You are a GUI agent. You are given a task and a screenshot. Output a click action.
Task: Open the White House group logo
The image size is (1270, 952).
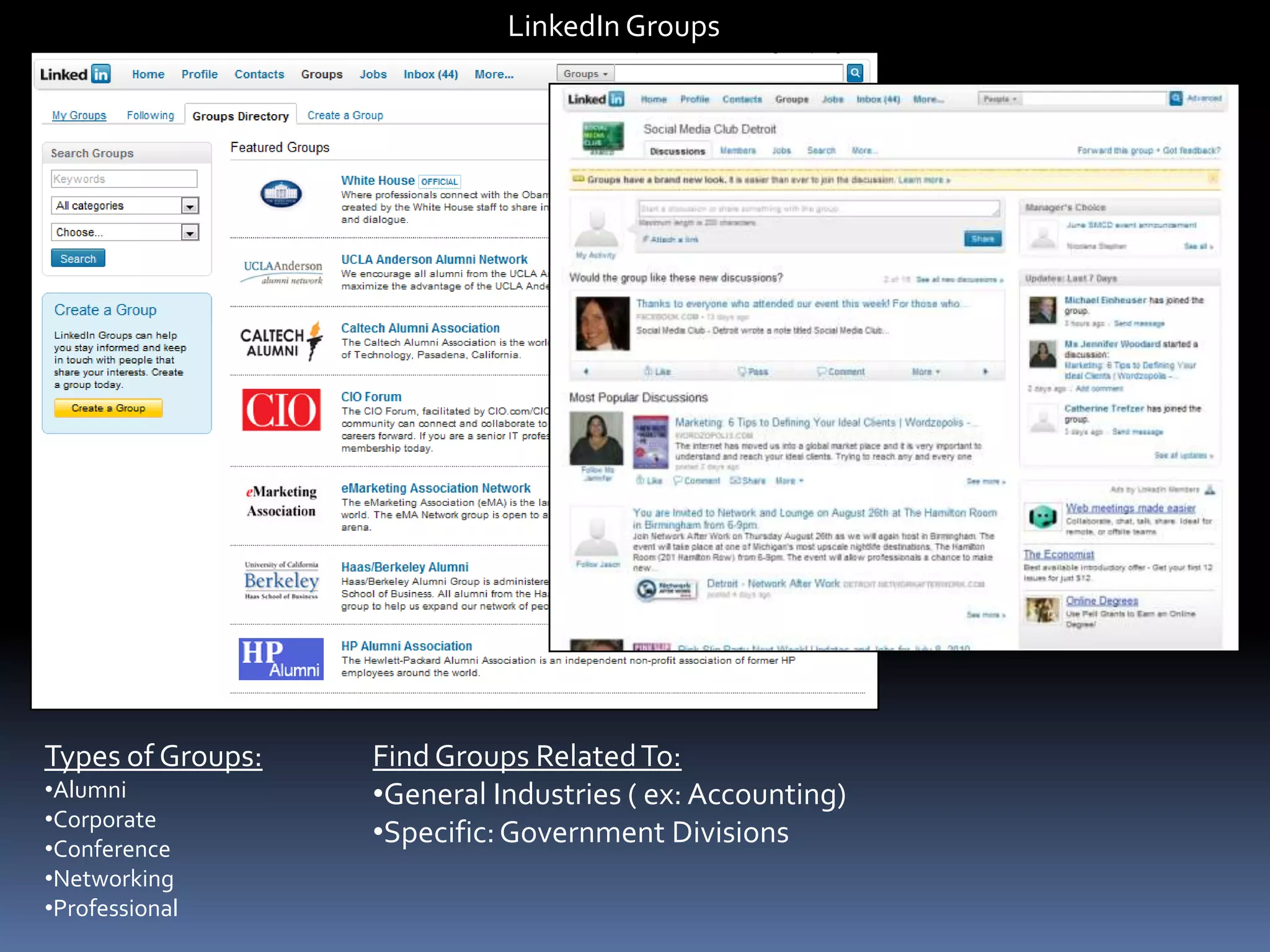click(x=281, y=194)
